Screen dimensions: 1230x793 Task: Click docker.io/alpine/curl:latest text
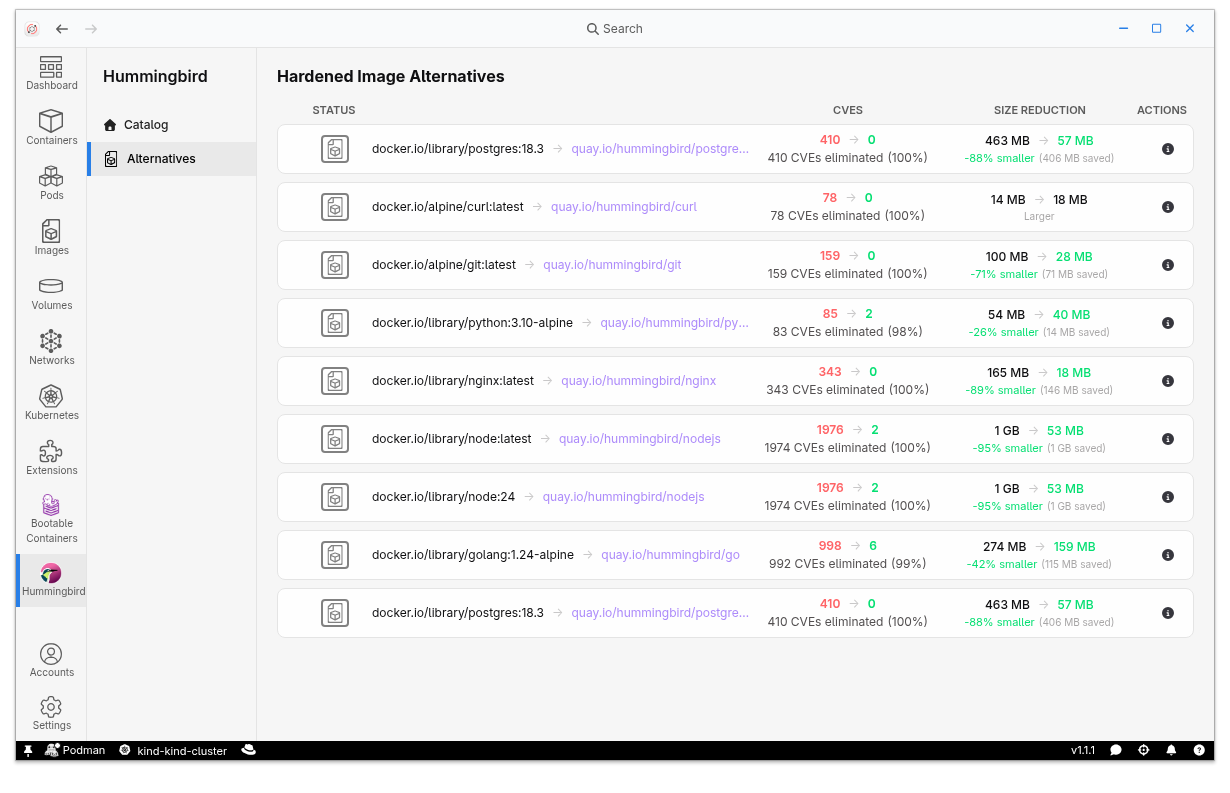[x=448, y=207]
